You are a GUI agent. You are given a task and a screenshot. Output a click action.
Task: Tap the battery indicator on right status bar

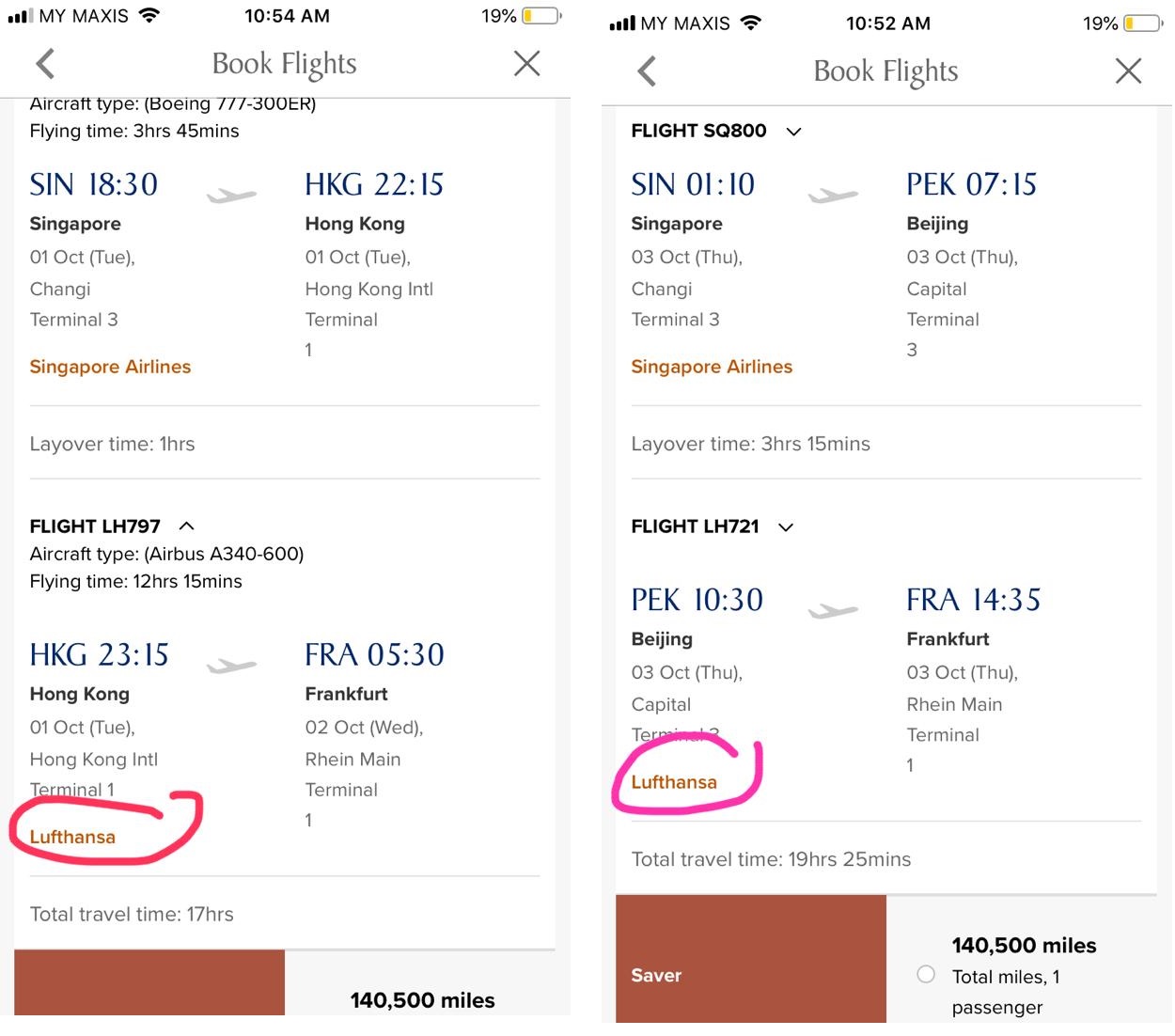point(1142,24)
